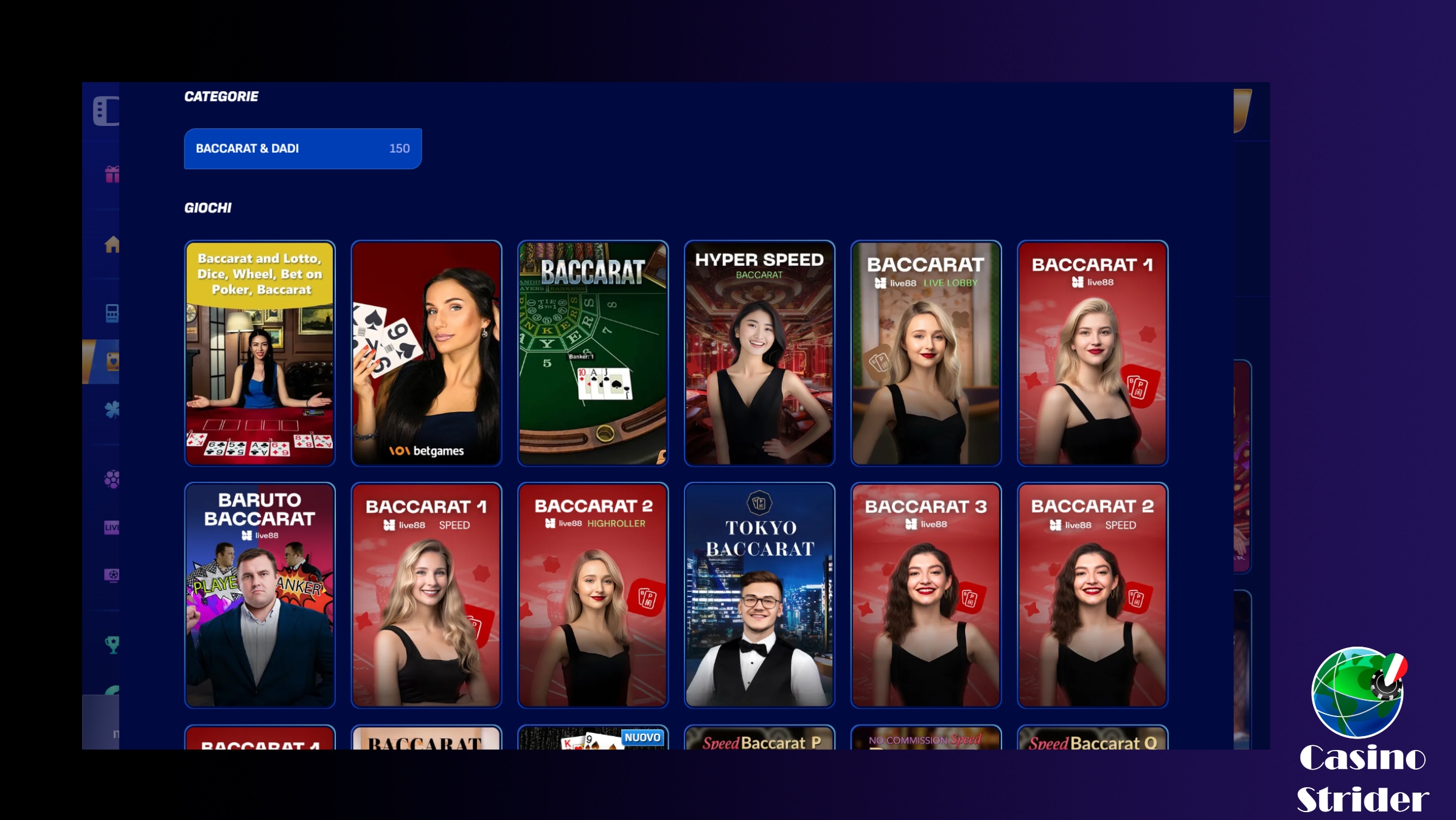This screenshot has height=820, width=1456.
Task: Click the GIOCHI heading
Action: coord(208,208)
